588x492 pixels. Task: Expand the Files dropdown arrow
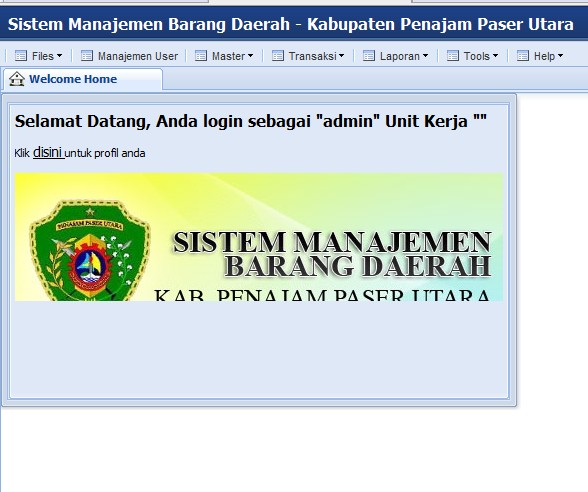coord(59,56)
